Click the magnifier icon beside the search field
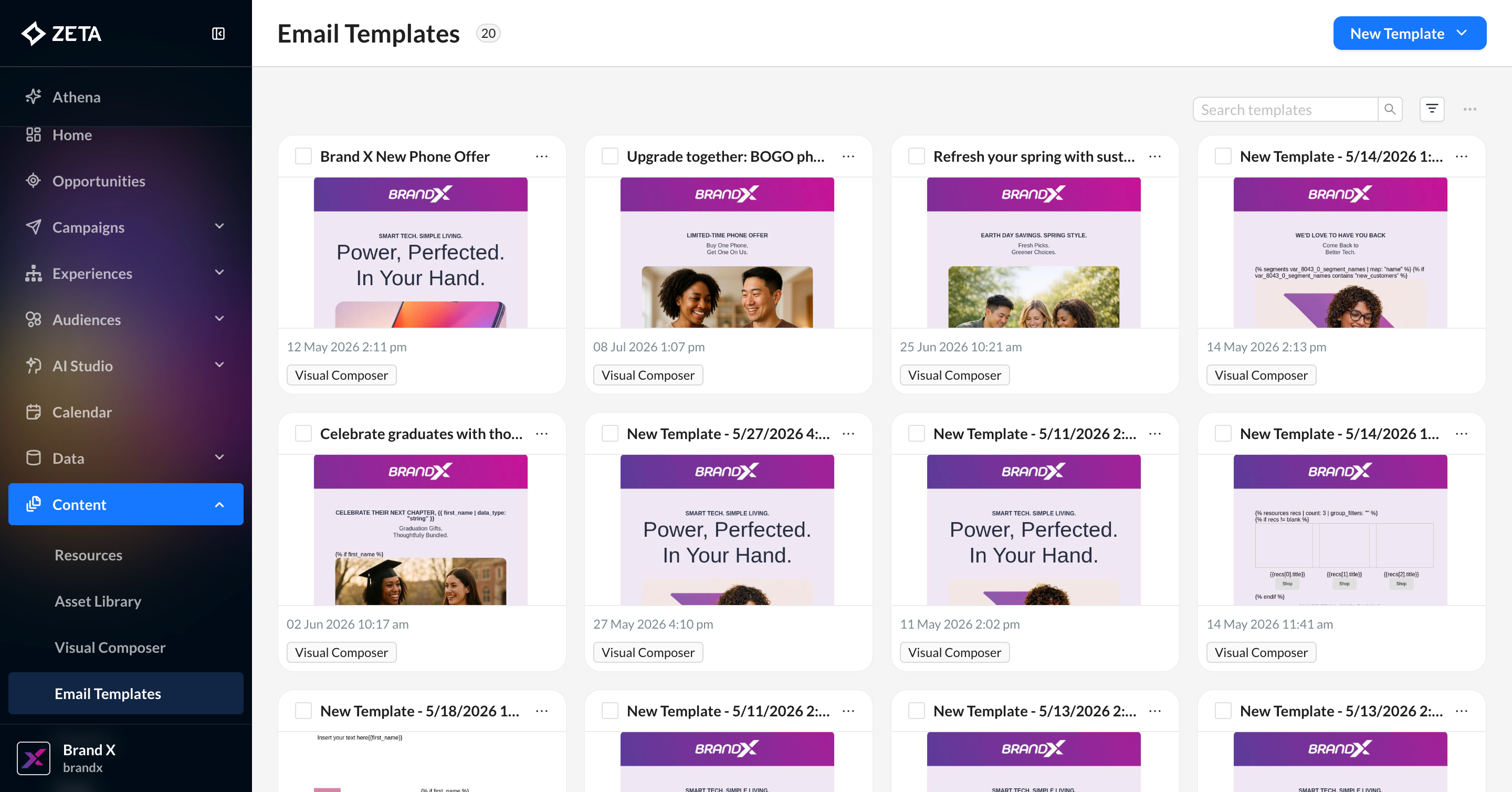 pos(1390,109)
